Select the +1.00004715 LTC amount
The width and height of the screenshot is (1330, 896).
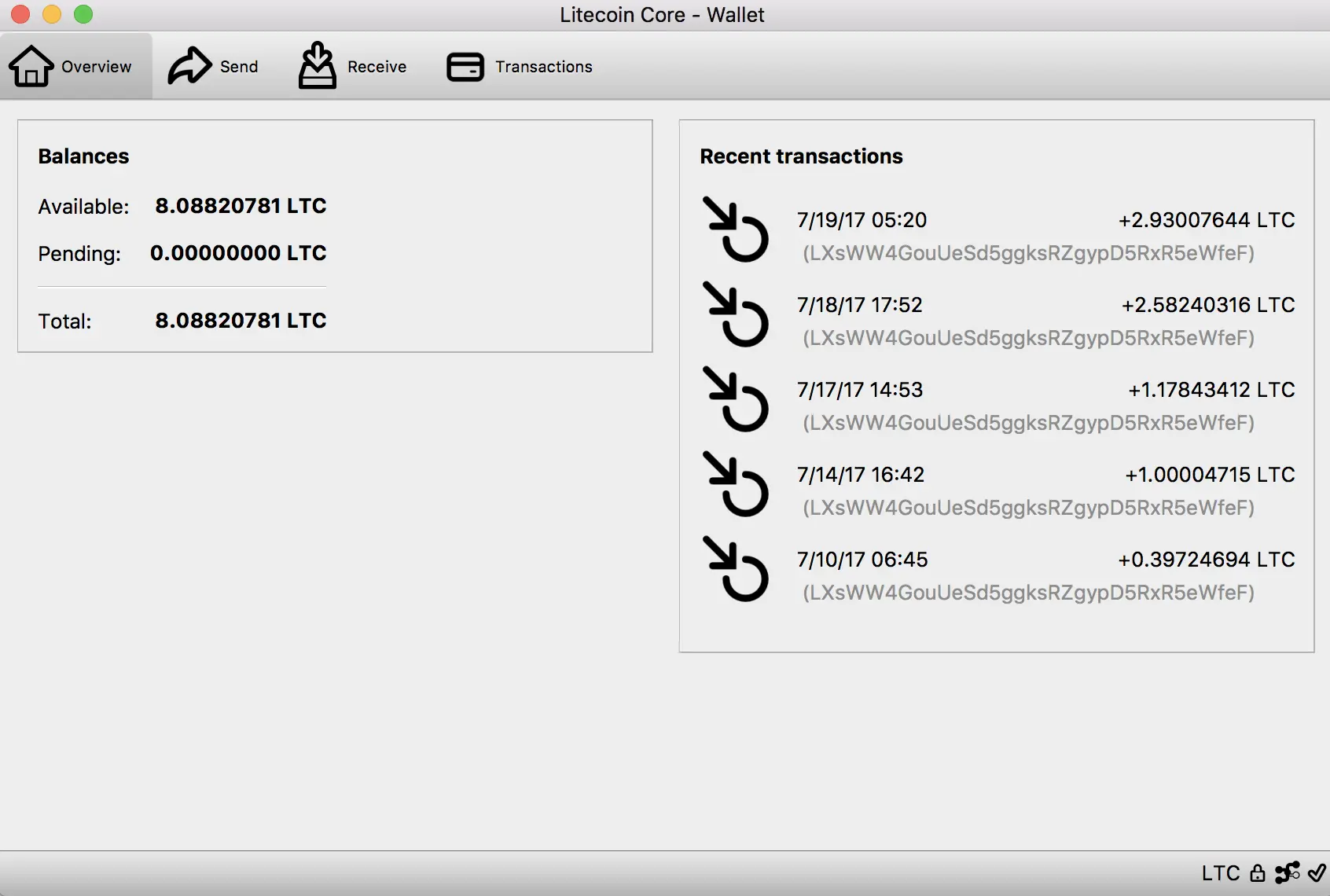coord(1210,475)
